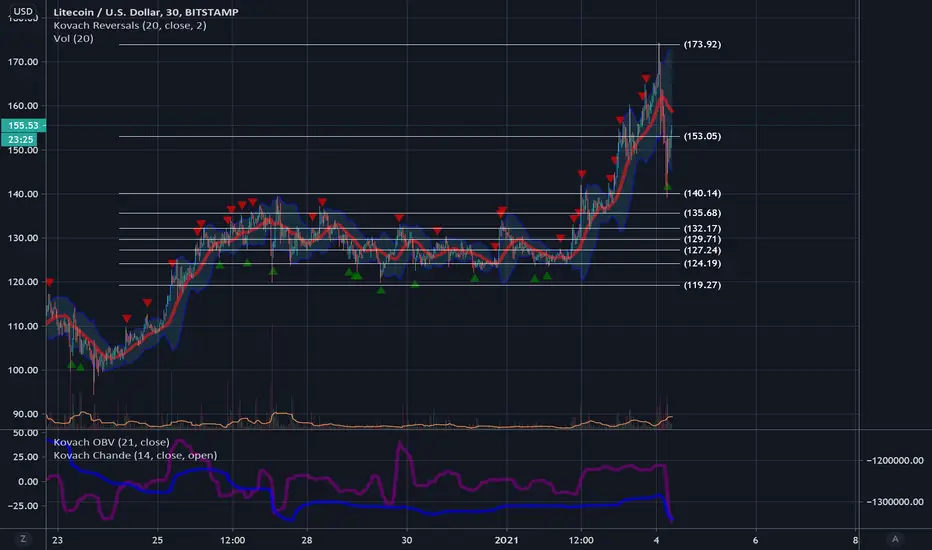Click the -1200000.00 OBV axis label
932x550 pixels.
coord(895,461)
